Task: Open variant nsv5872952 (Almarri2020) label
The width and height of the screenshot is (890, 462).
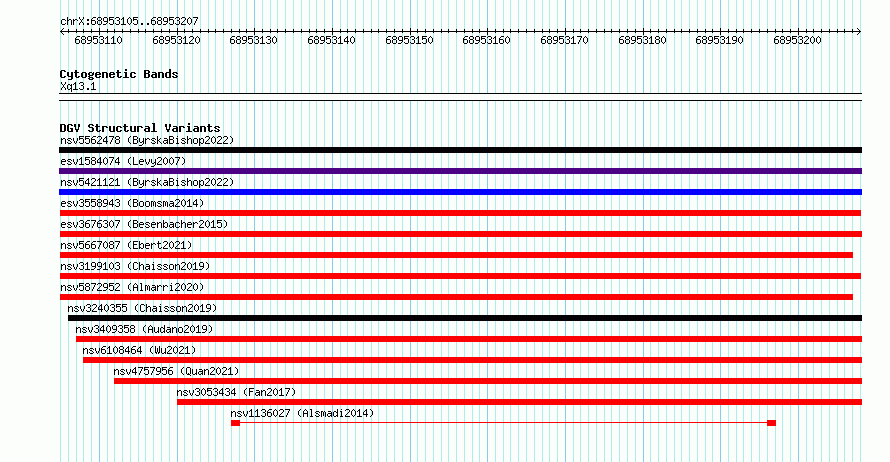Action: point(132,287)
